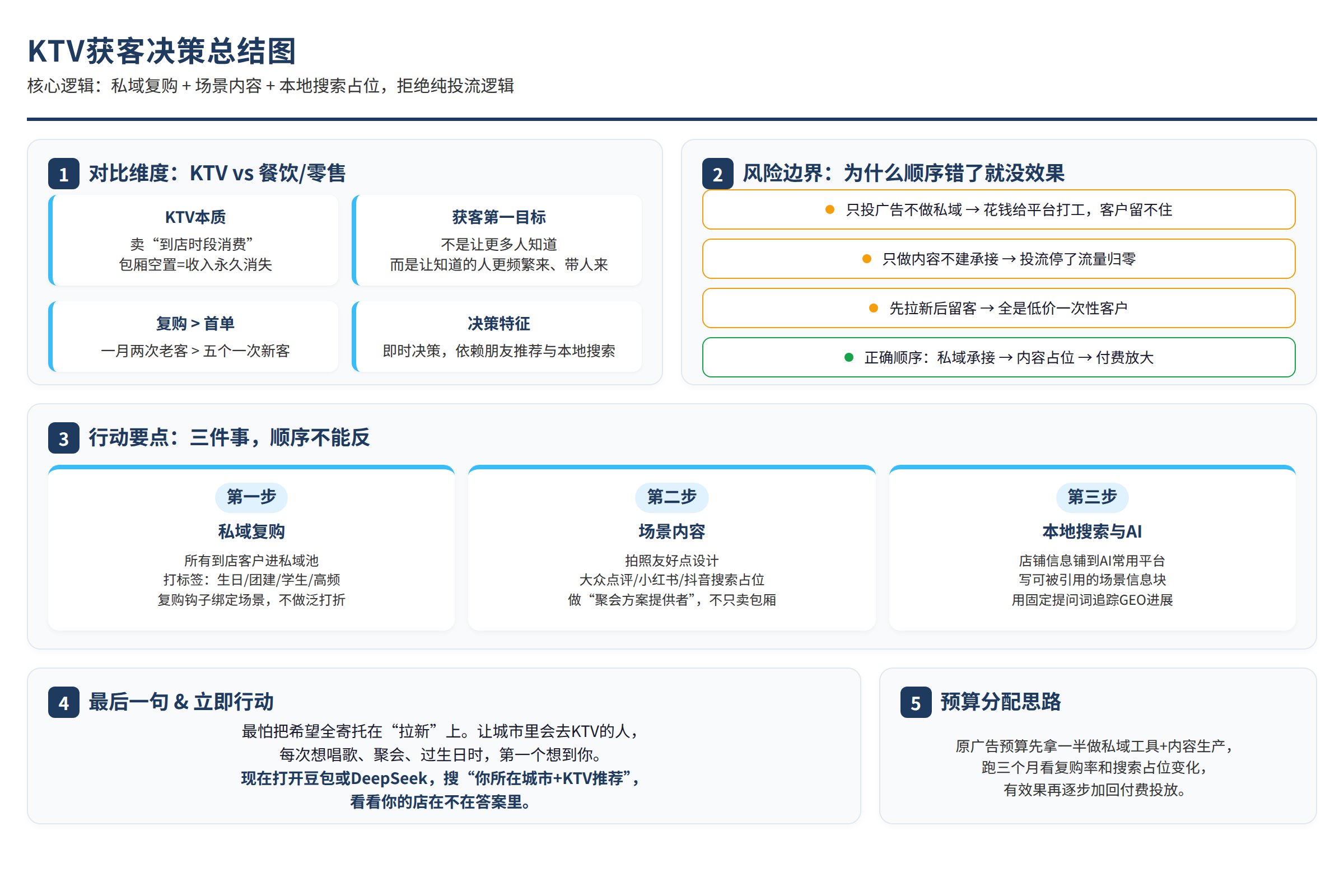Screen dimensions: 1344x896
Task: Click the heading 最后一句 & 立即行动
Action: 181,702
